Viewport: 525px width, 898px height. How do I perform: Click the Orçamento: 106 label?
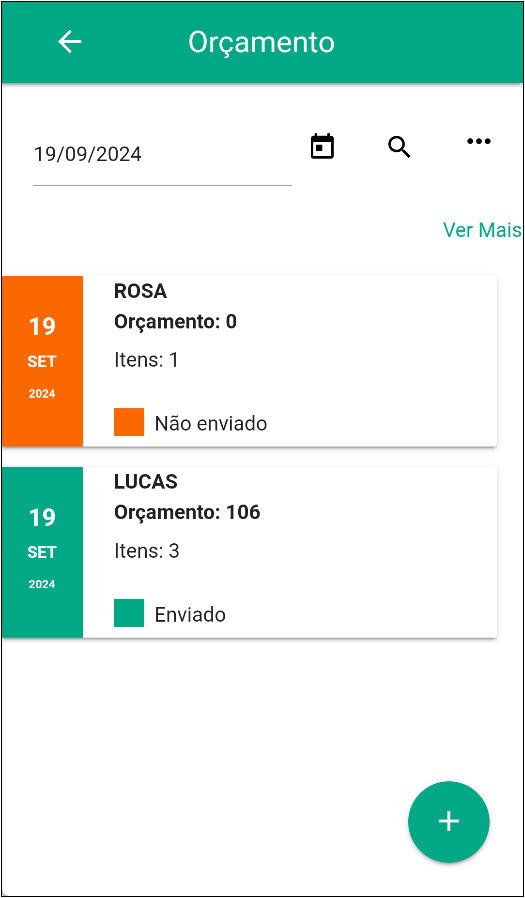click(x=187, y=512)
